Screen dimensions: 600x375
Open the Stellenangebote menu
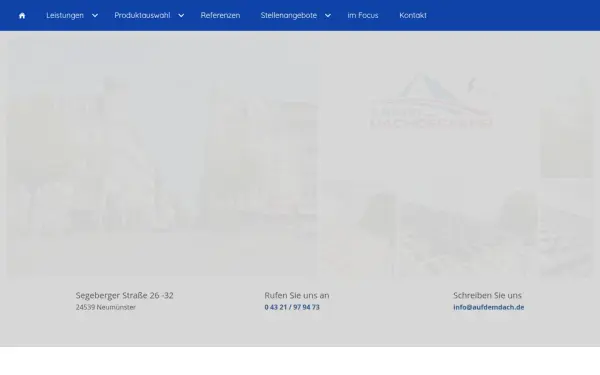(x=289, y=15)
